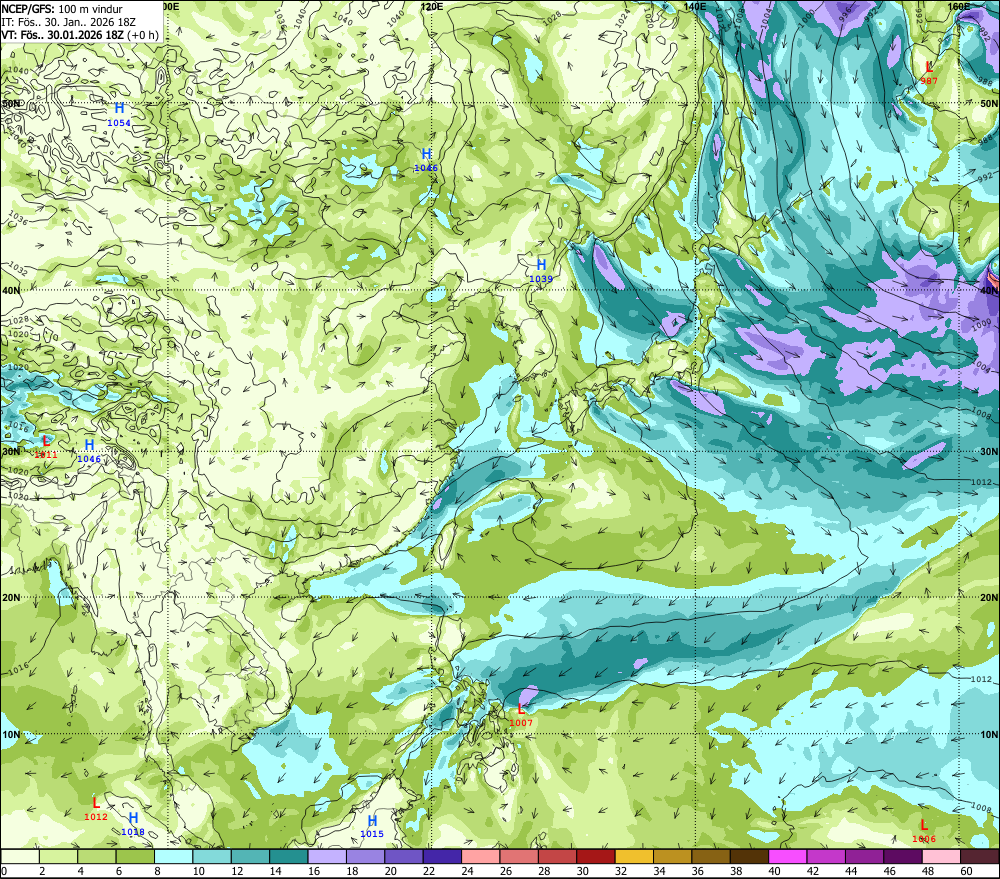Viewport: 1000px width, 879px height.
Task: Select the legend value label 24
Action: click(467, 871)
